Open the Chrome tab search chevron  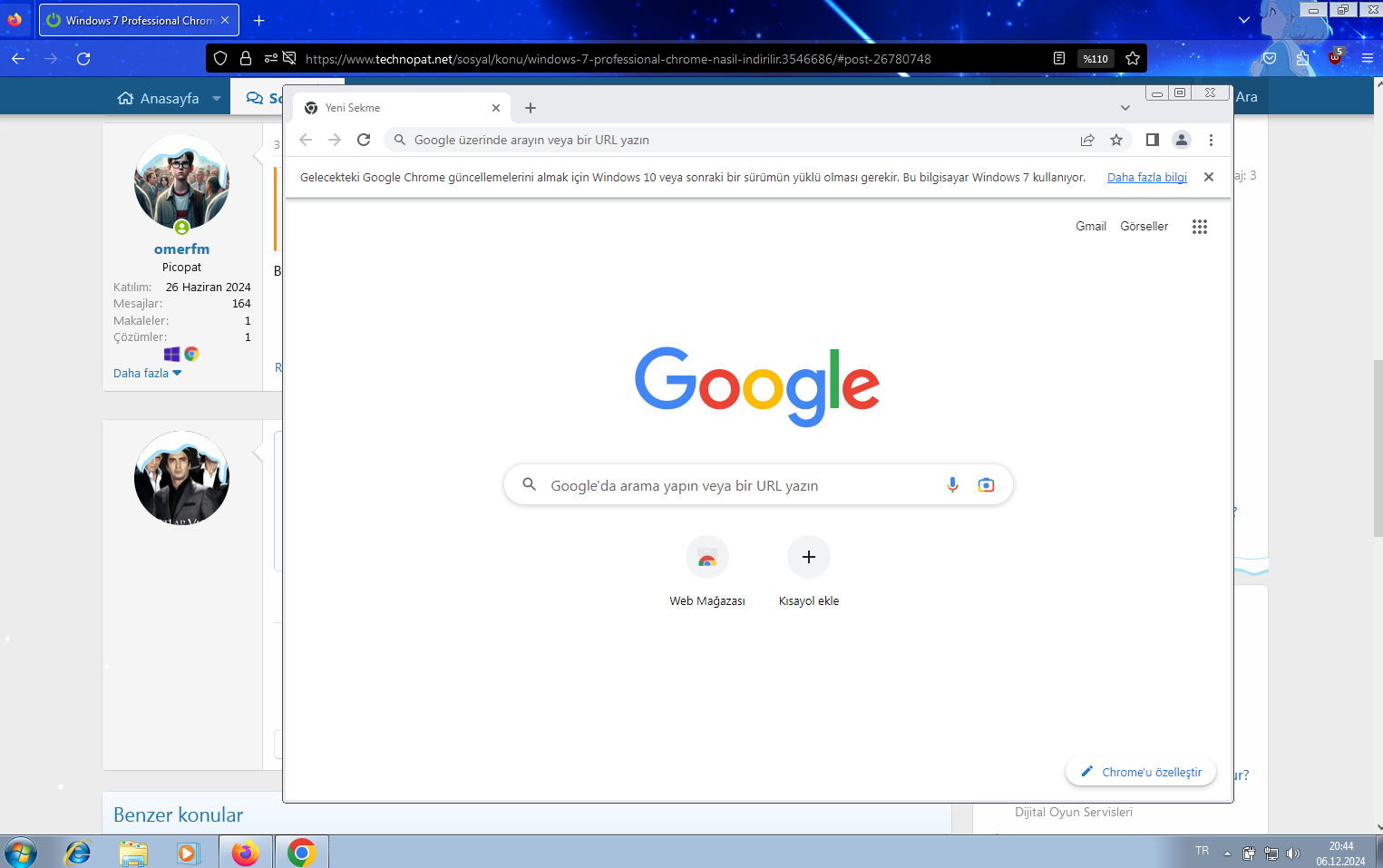[1125, 108]
